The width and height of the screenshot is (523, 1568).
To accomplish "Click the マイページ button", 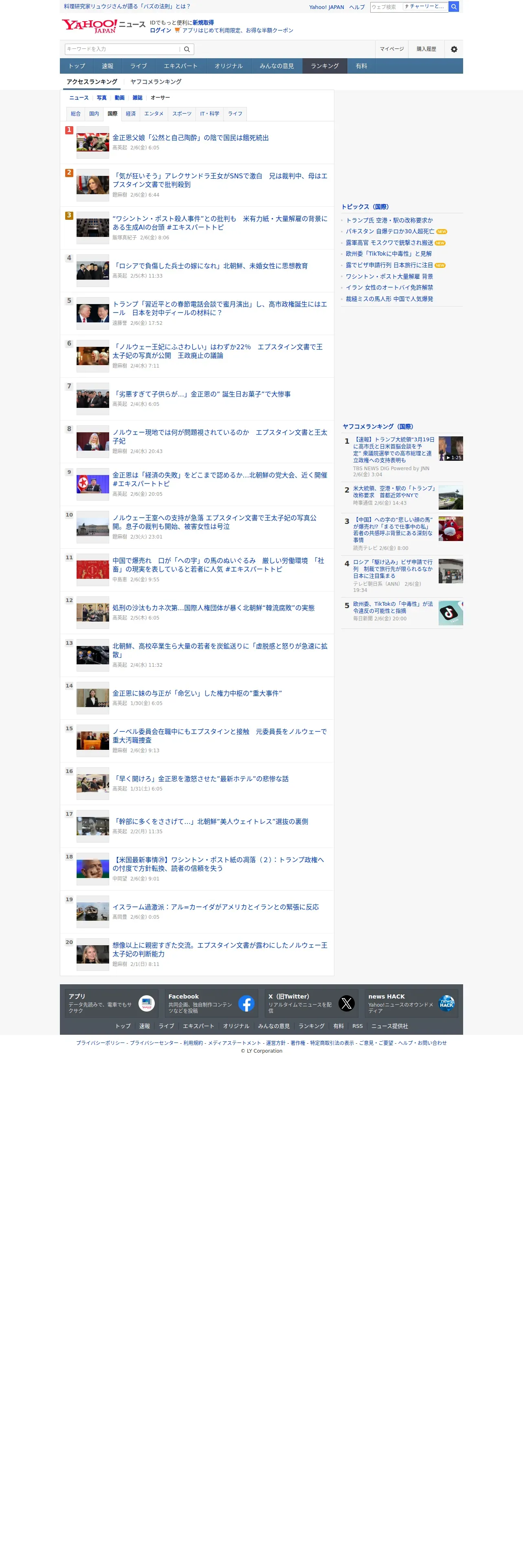I will click(x=391, y=49).
